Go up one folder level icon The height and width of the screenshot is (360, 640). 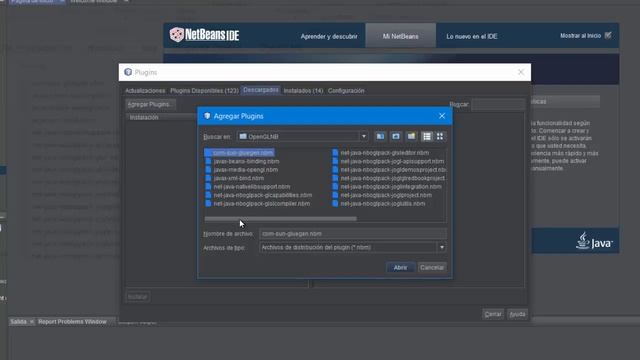[x=380, y=136]
